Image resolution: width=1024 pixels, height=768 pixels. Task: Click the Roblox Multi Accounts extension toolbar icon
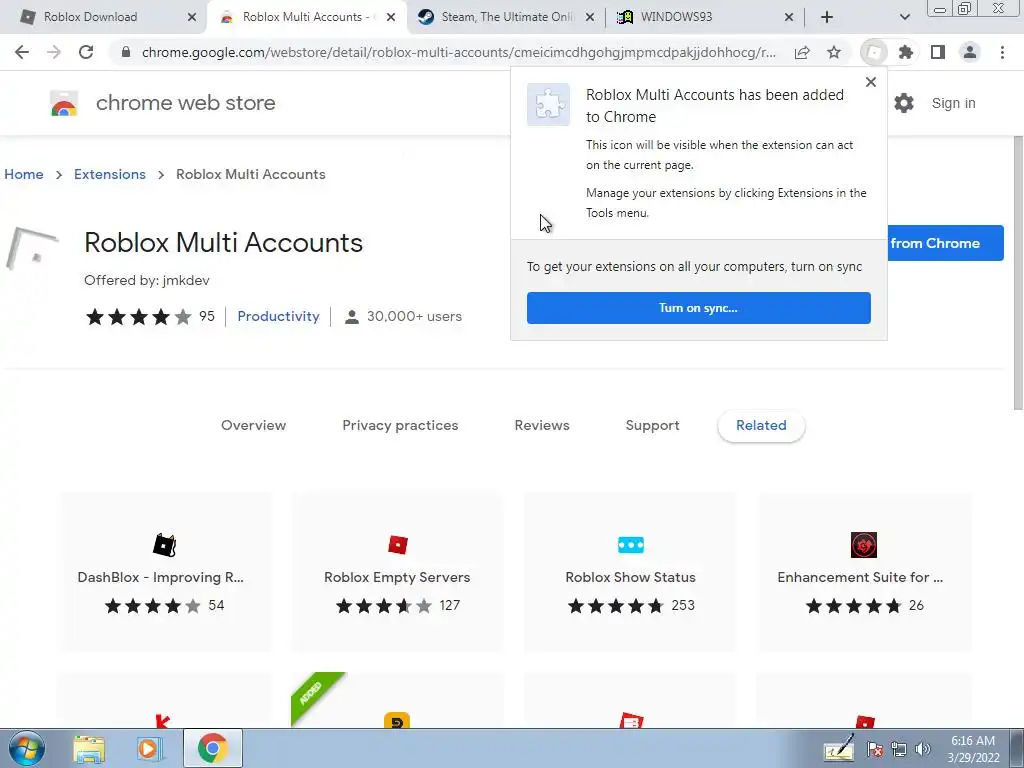tap(874, 52)
